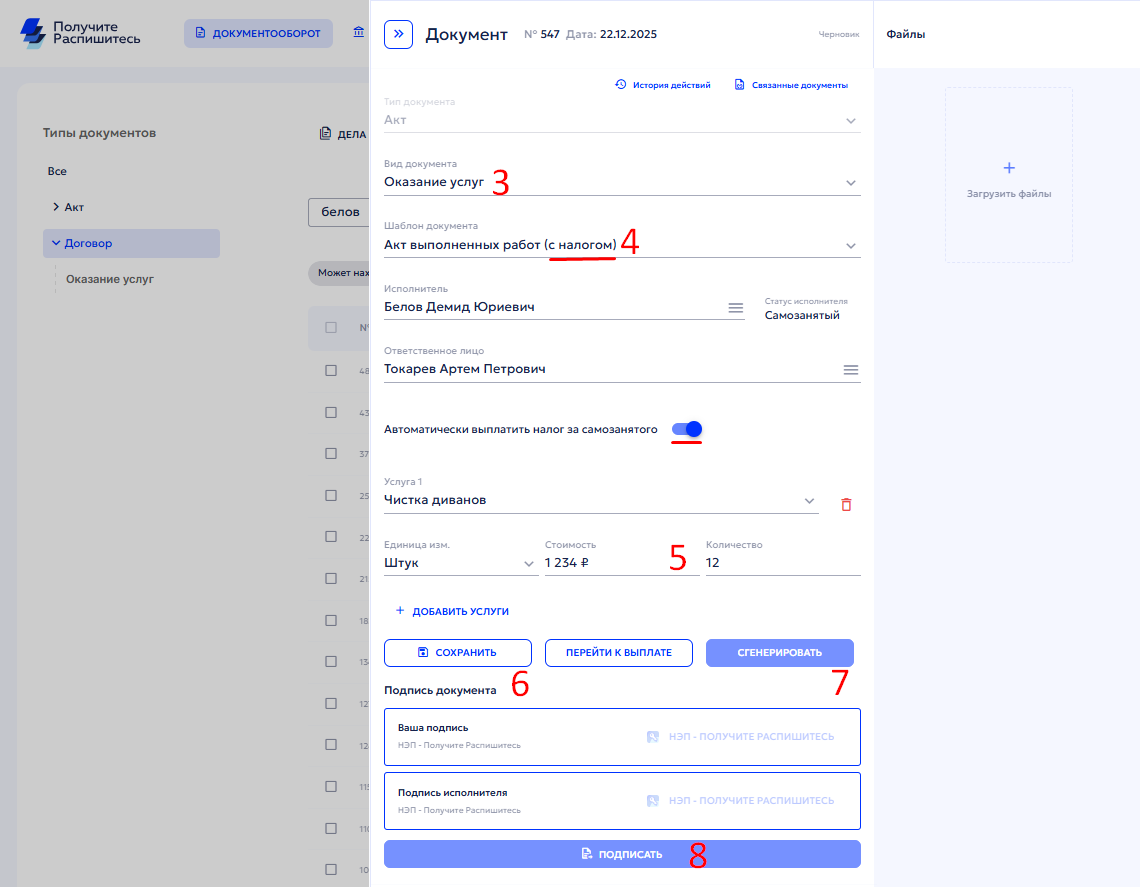The image size is (1140, 887).
Task: Select all rows with header checkbox
Action: [x=331, y=327]
